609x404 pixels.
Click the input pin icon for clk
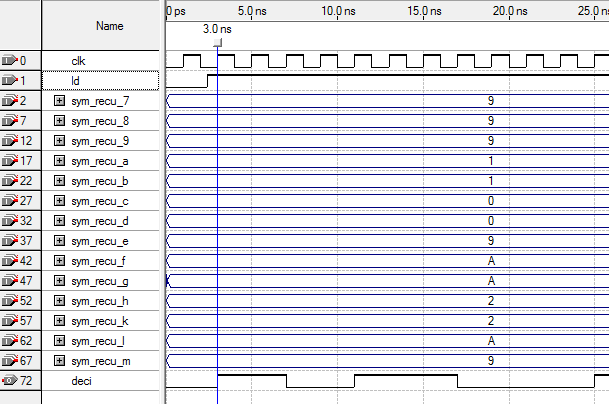click(x=11, y=61)
